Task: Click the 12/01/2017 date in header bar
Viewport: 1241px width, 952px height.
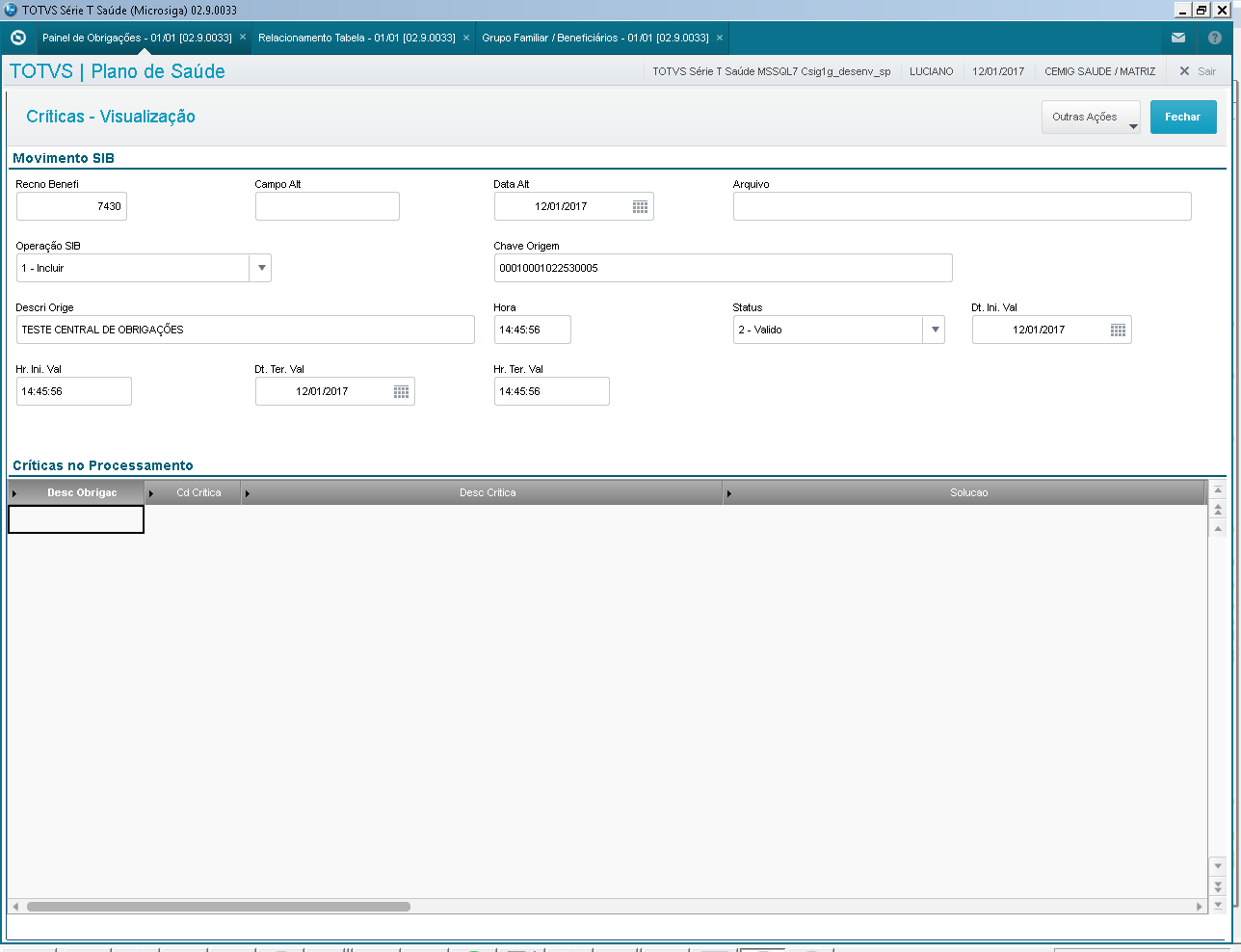Action: point(998,71)
